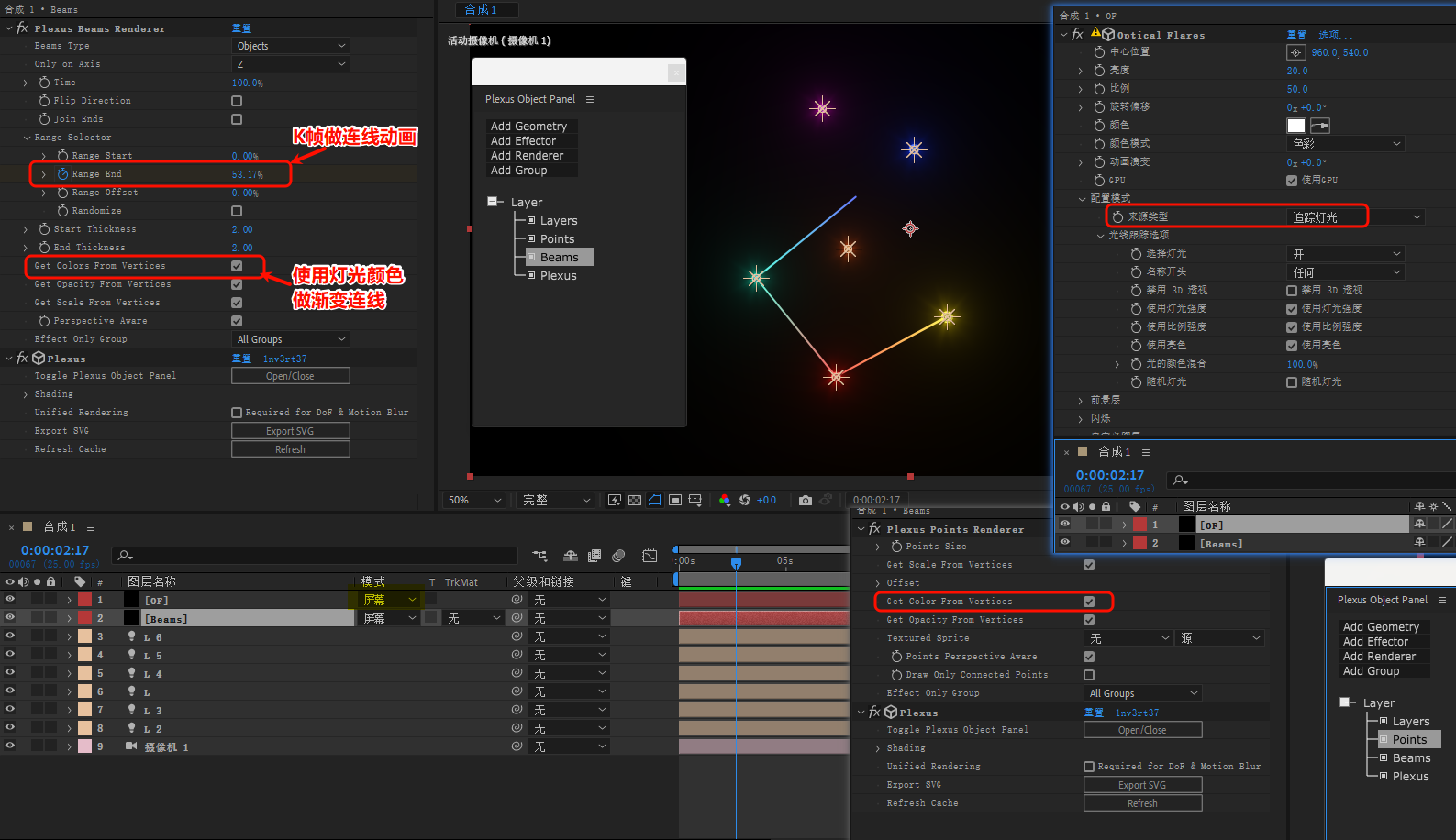The height and width of the screenshot is (840, 1456).
Task: Pick color with Optical Flares eyedropper
Action: tap(1320, 126)
